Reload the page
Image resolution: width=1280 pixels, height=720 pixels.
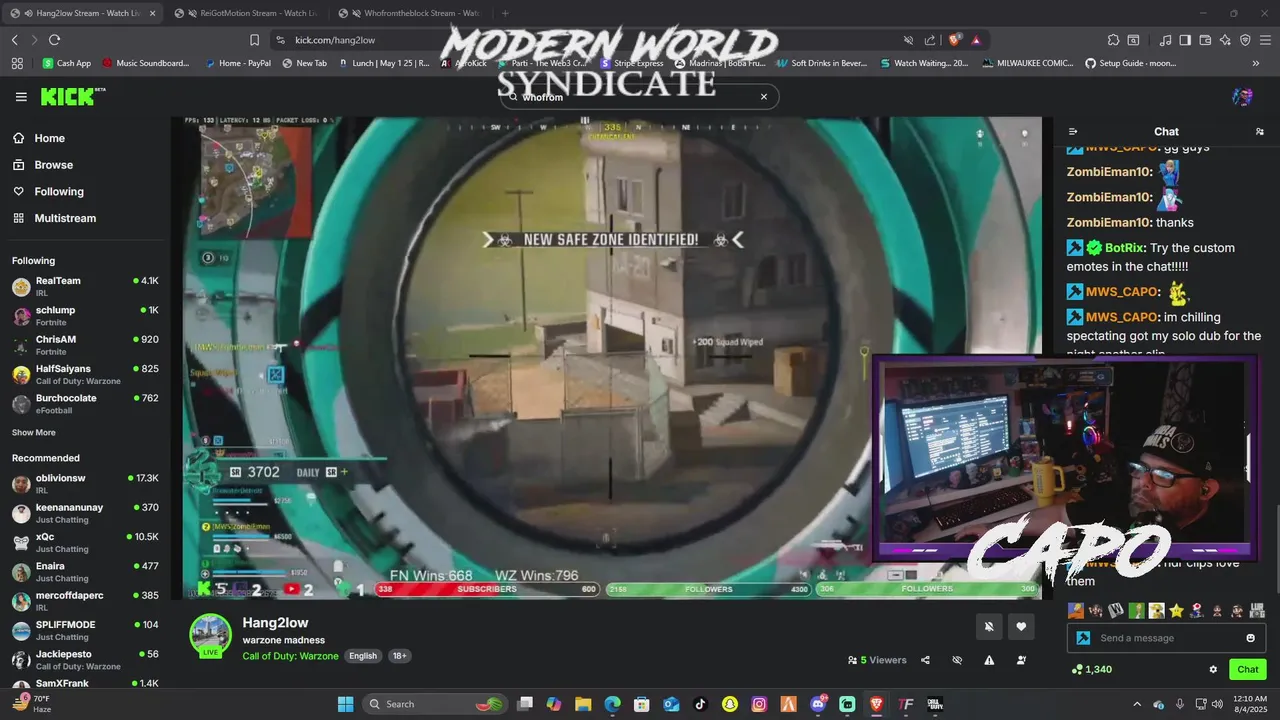(54, 40)
